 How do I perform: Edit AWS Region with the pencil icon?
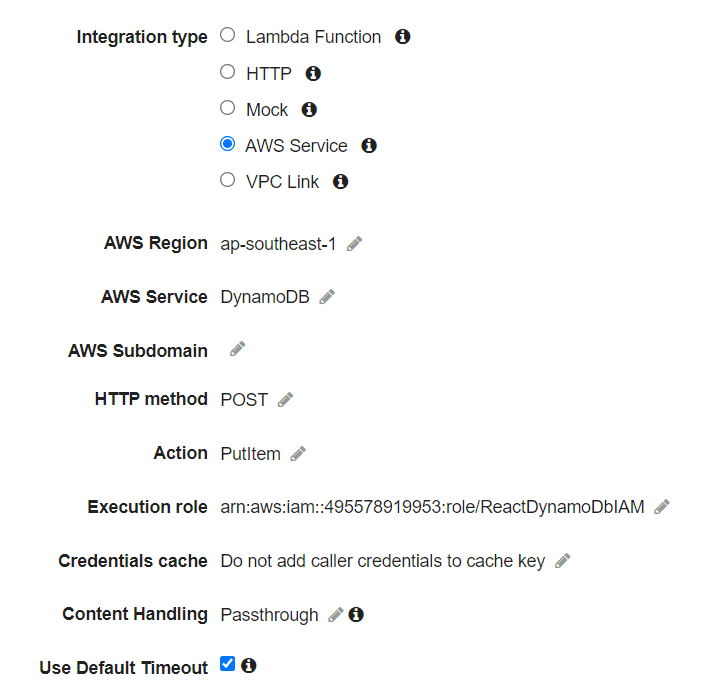click(354, 243)
